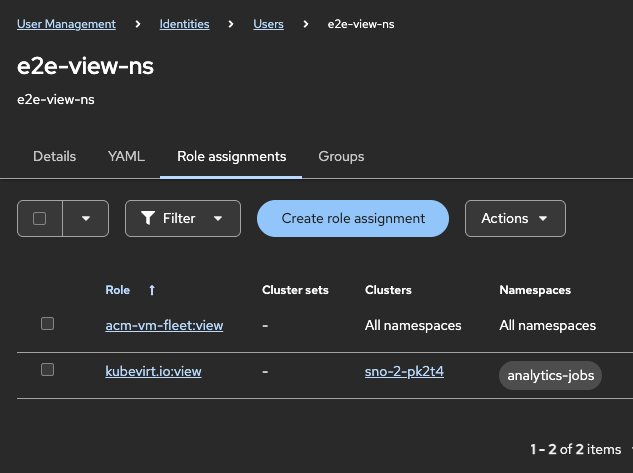The height and width of the screenshot is (473, 633).
Task: Click the Role column sort arrow
Action: 152,290
